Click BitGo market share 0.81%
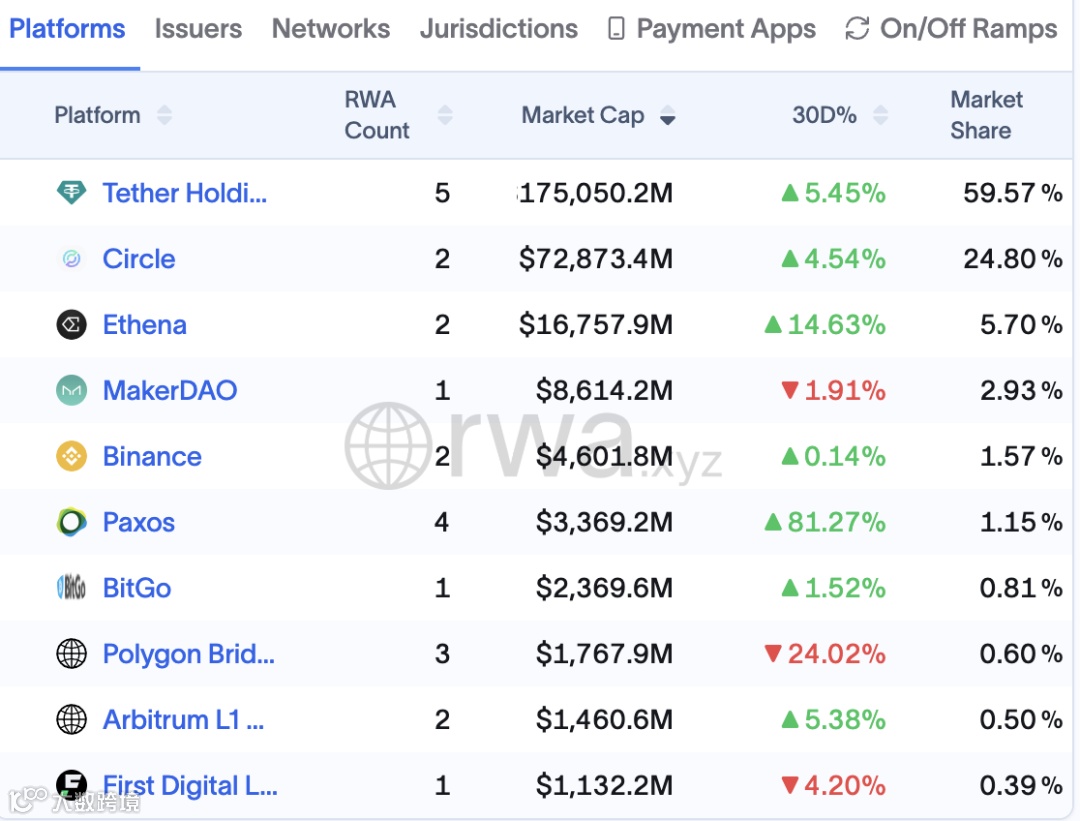 (1021, 588)
